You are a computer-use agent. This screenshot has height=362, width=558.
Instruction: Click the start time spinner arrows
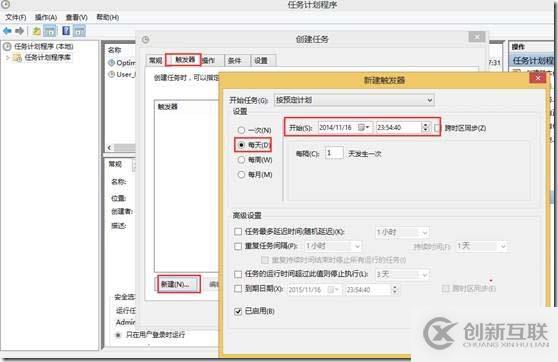[x=425, y=127]
